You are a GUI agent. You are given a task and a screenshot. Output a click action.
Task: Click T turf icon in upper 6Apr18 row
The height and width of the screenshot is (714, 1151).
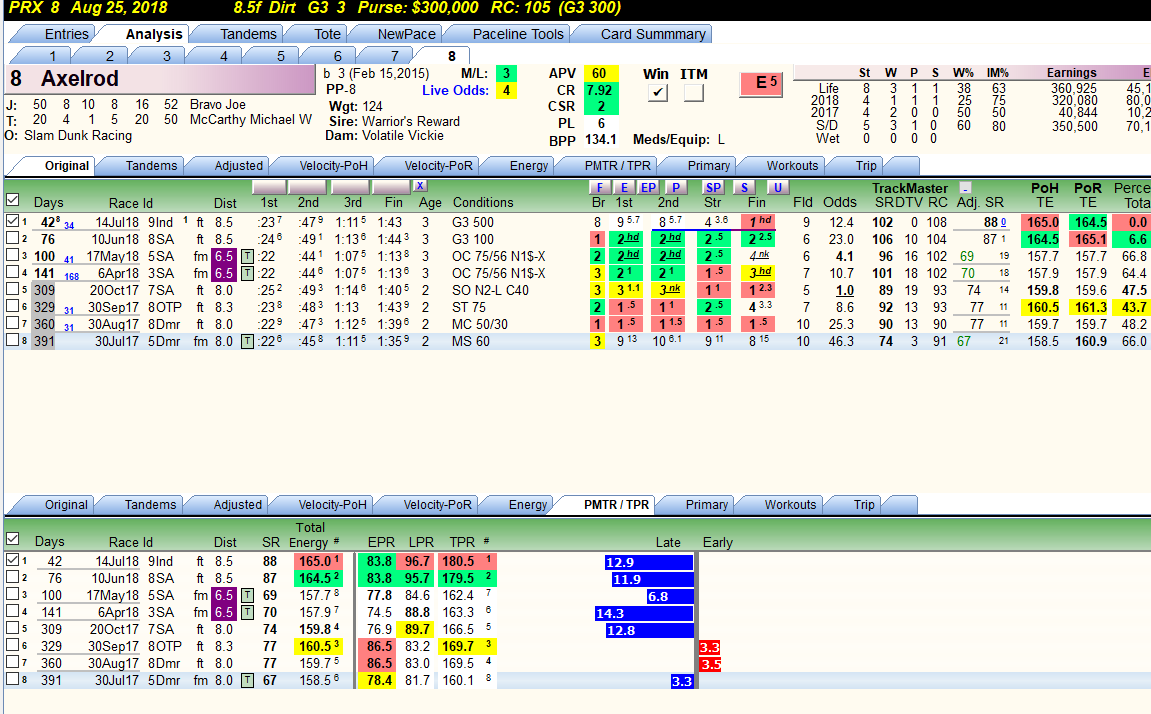[247, 273]
